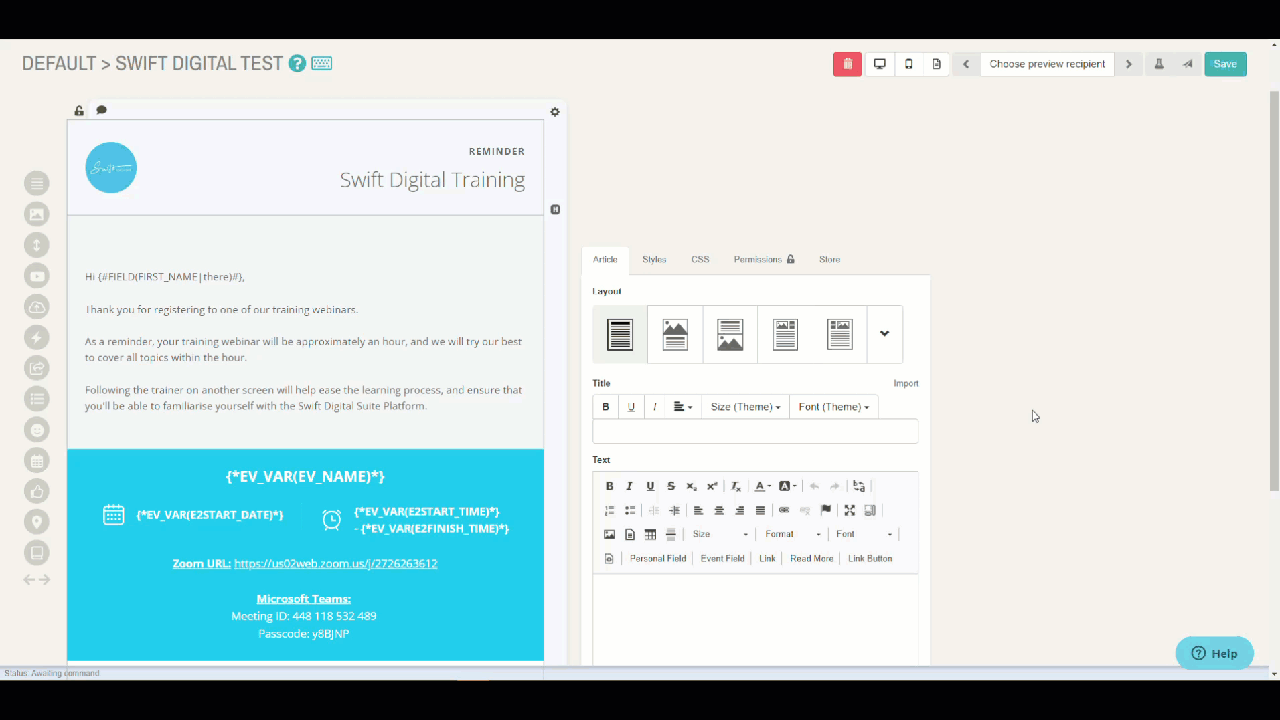The height and width of the screenshot is (720, 1280).
Task: Open the text color picker
Action: [x=762, y=486]
